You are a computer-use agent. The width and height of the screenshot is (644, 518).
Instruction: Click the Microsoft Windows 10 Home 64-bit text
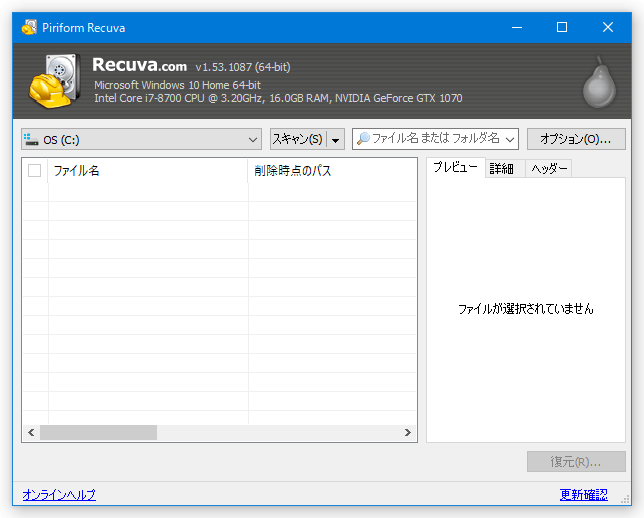[x=177, y=85]
